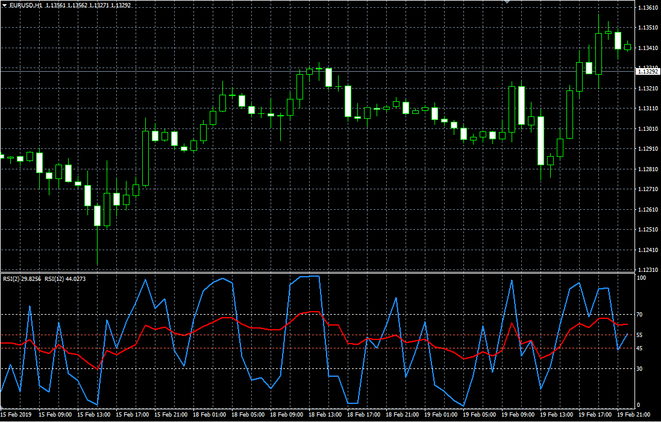Open the one-click trading arrow beside EURUSD,H1
Viewport: 661px width, 422px height.
coord(5,5)
